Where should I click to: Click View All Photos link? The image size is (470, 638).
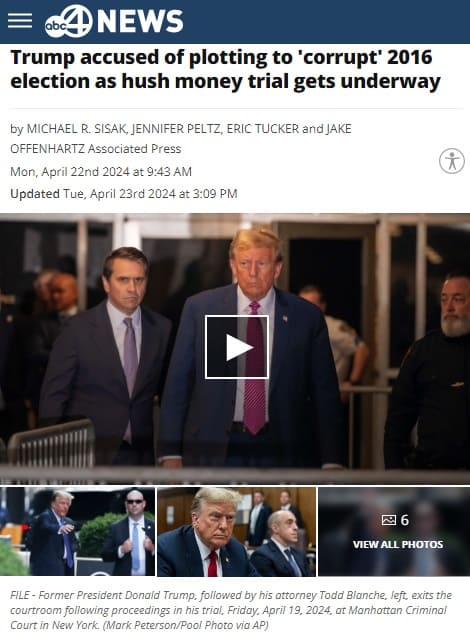point(398,544)
